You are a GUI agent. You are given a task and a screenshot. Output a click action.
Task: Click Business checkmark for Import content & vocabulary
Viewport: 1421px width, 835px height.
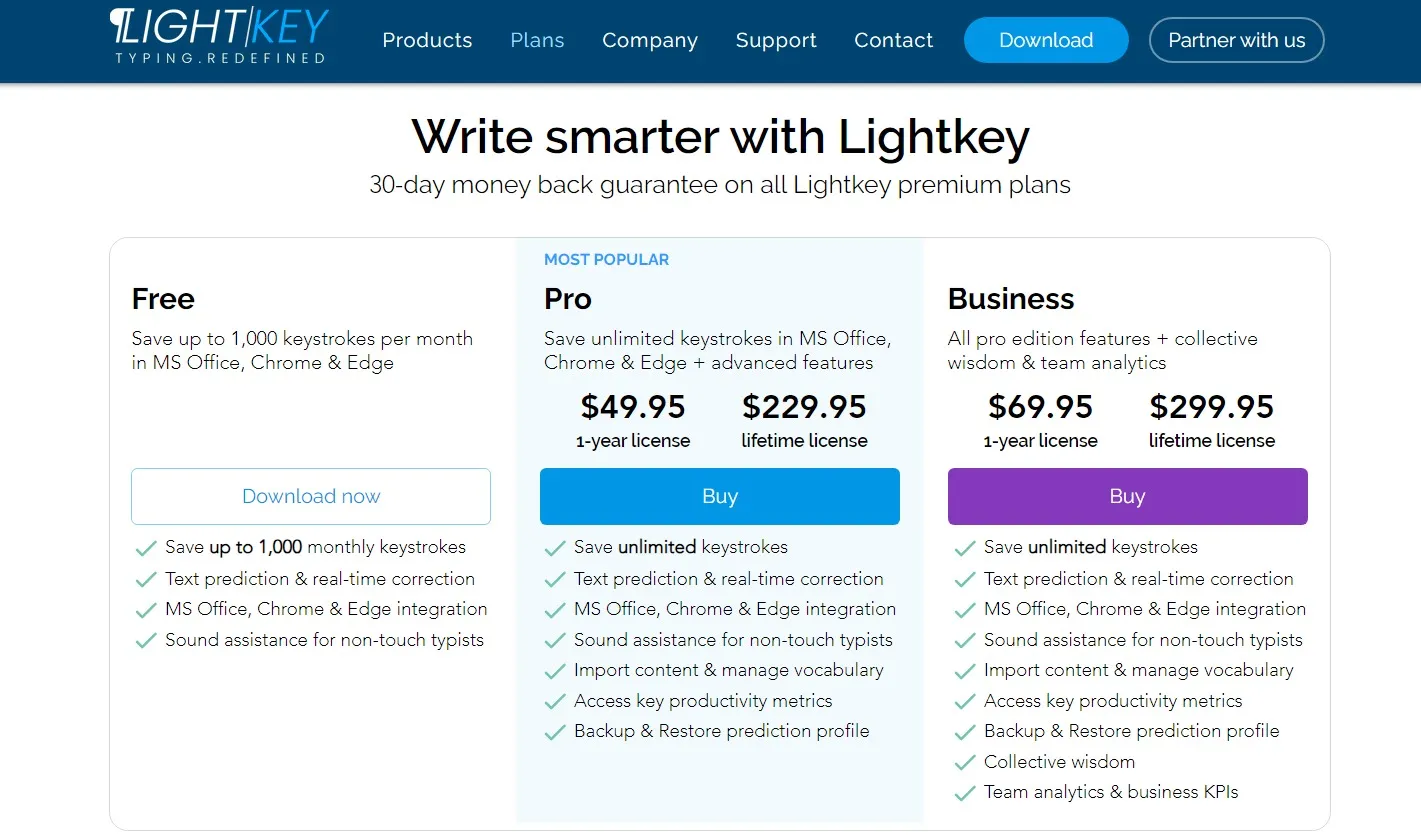click(965, 671)
